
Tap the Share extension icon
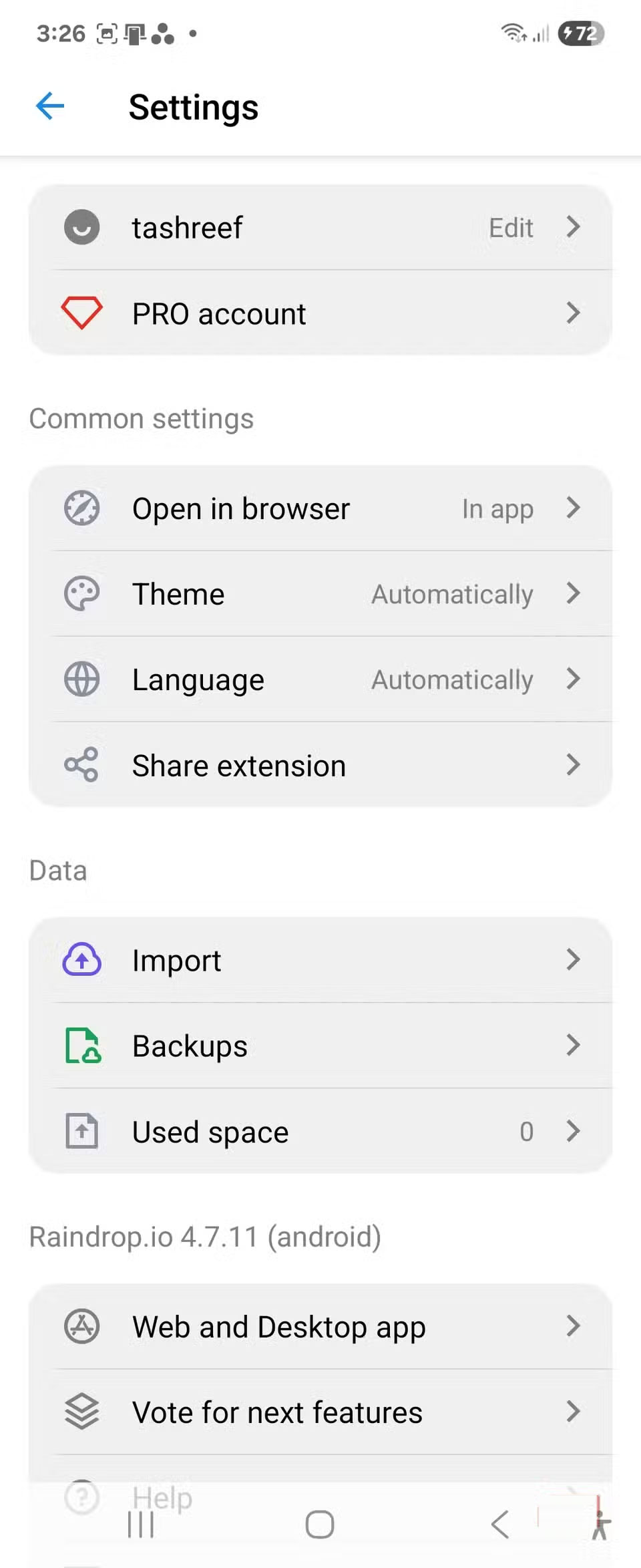pos(81,765)
